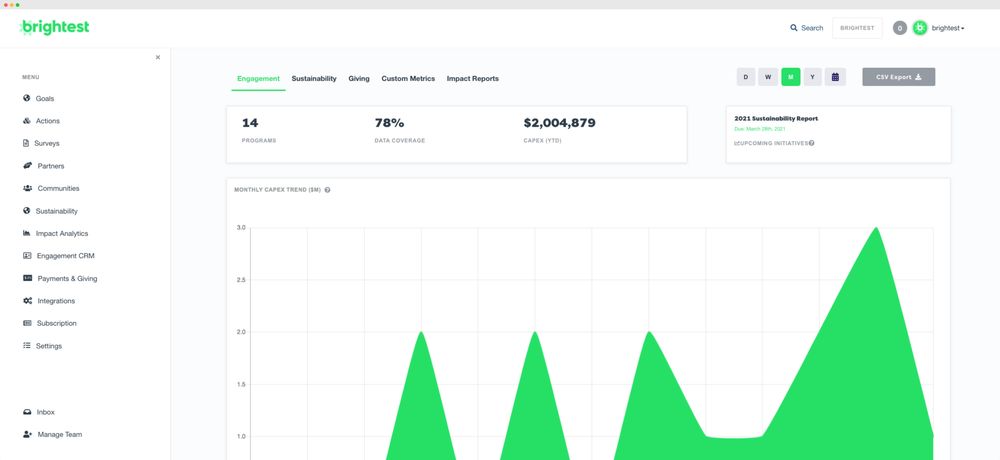Image resolution: width=1000 pixels, height=460 pixels.
Task: Switch to the Sustainability tab
Action: (x=314, y=78)
